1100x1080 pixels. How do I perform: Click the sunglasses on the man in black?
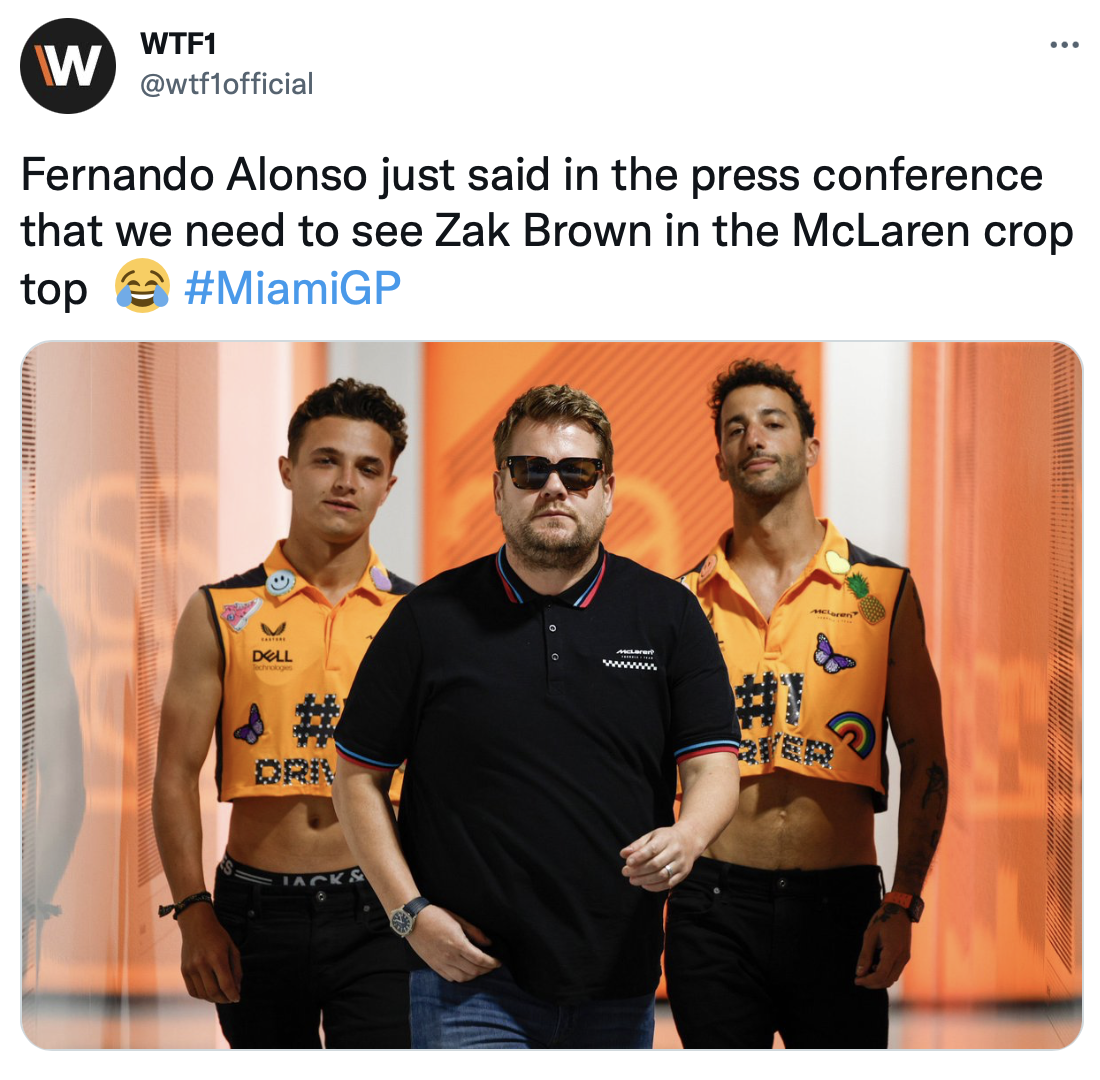coord(554,474)
